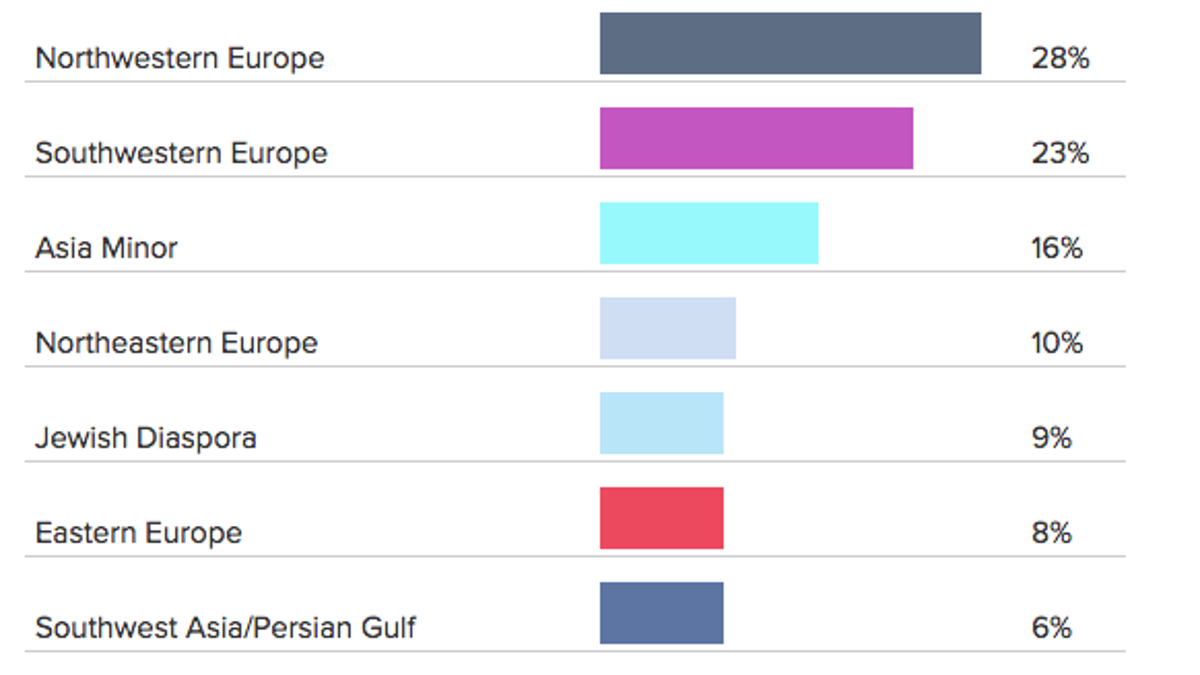Click the light blue Jewish Diaspora bar
1200x675 pixels.
(661, 423)
